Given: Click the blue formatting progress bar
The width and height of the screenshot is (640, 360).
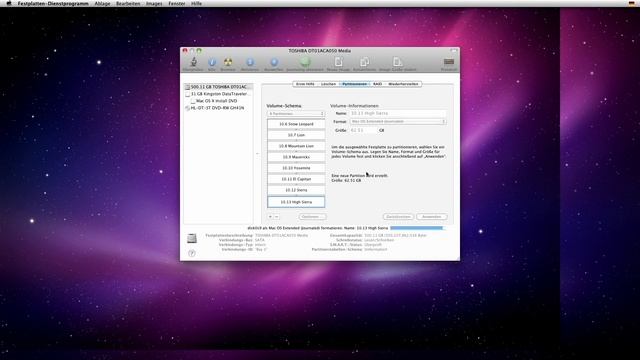Looking at the screenshot, I should point(416,228).
